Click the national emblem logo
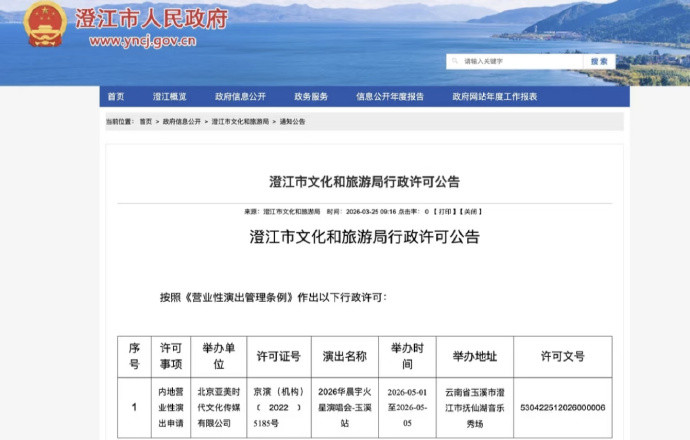The height and width of the screenshot is (440, 690). pos(45,24)
